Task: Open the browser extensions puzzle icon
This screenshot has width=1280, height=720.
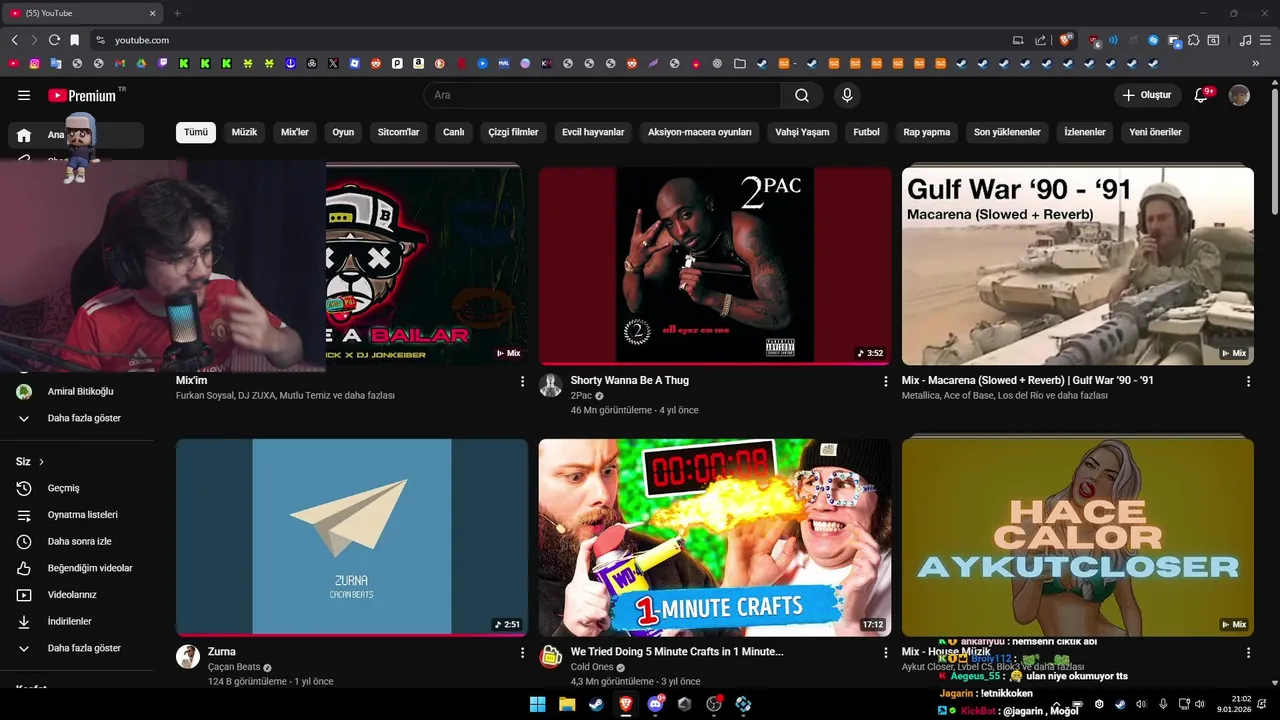Action: tap(1193, 40)
